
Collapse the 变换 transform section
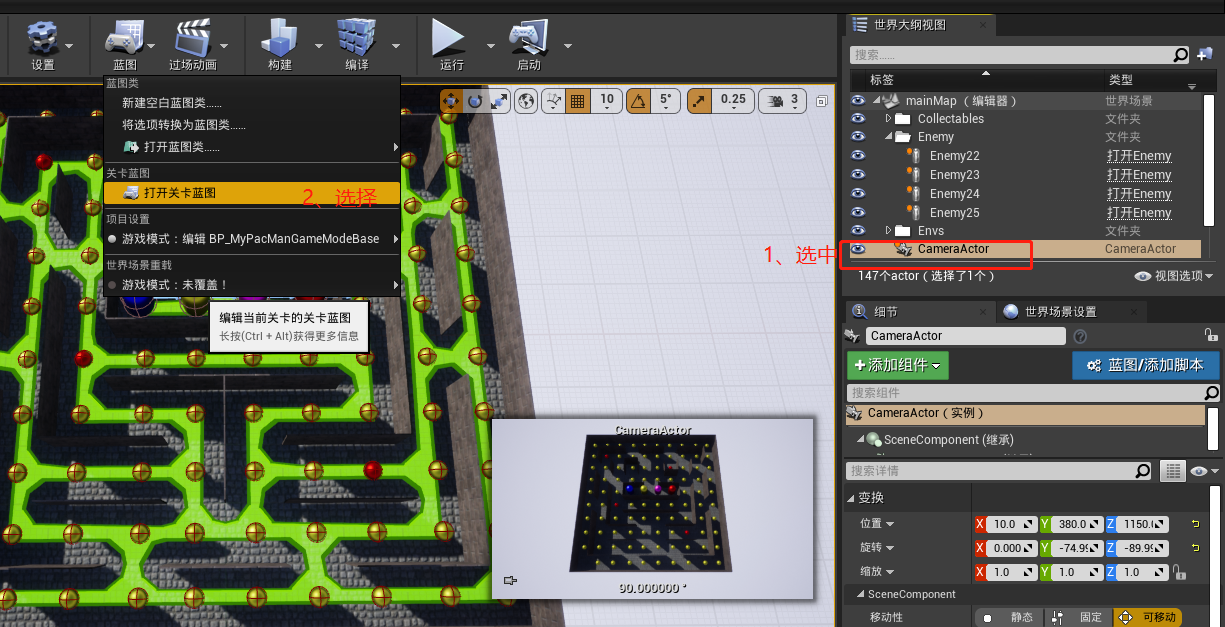pos(852,498)
